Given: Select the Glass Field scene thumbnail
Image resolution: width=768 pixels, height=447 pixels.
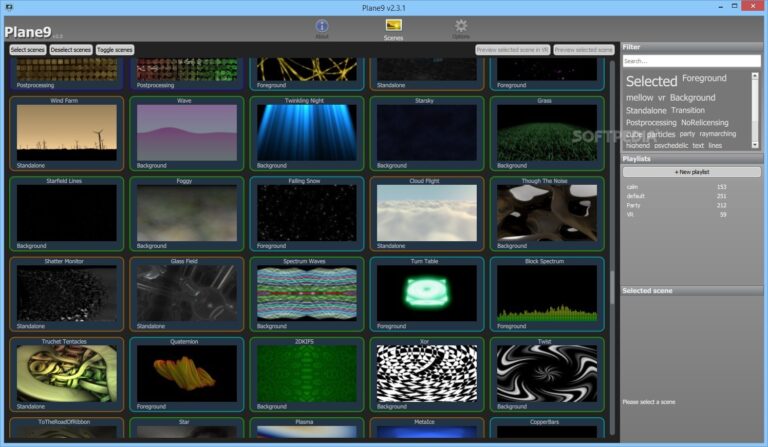Looking at the screenshot, I should tap(187, 294).
